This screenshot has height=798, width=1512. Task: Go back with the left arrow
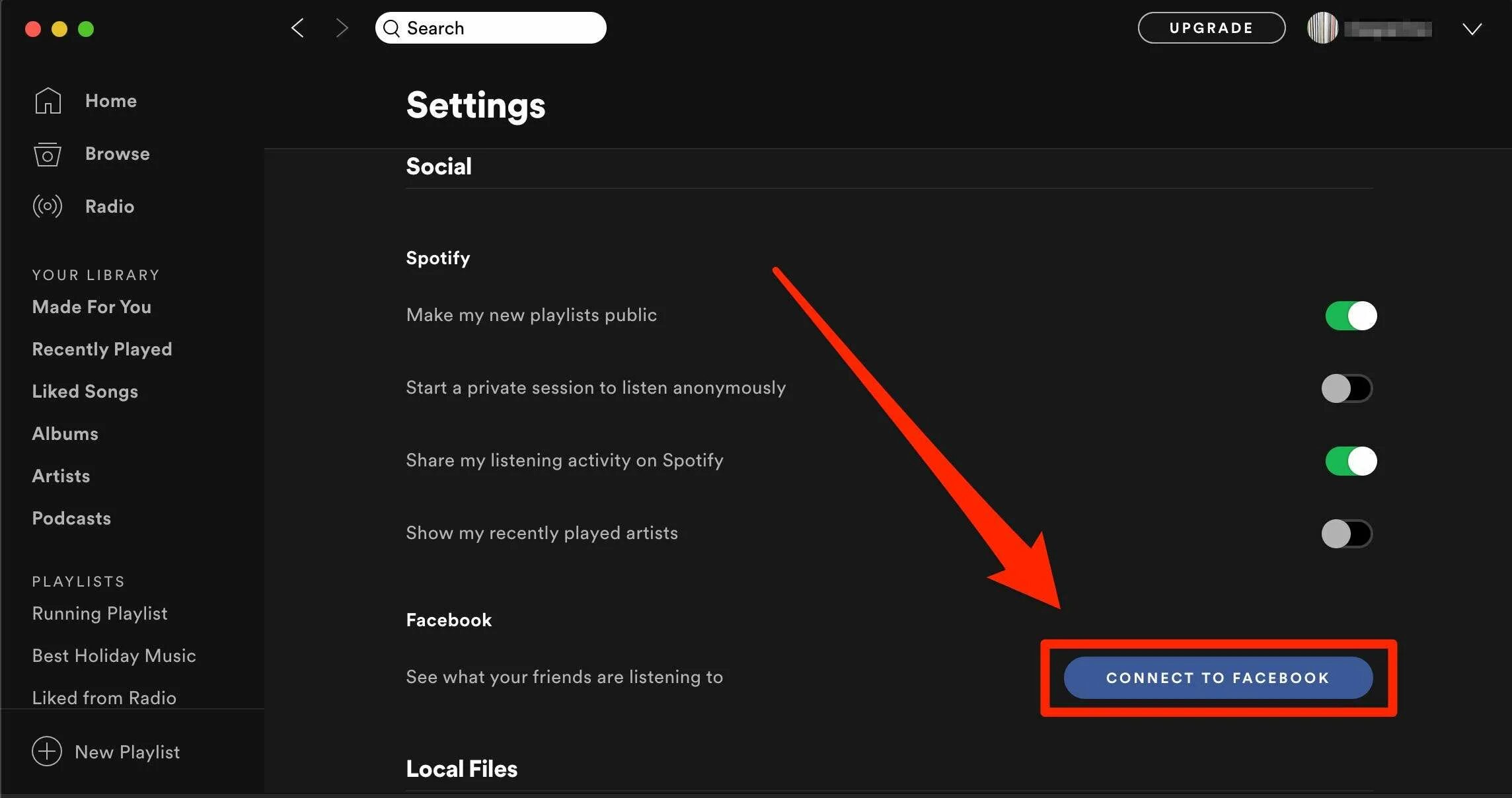pos(298,28)
